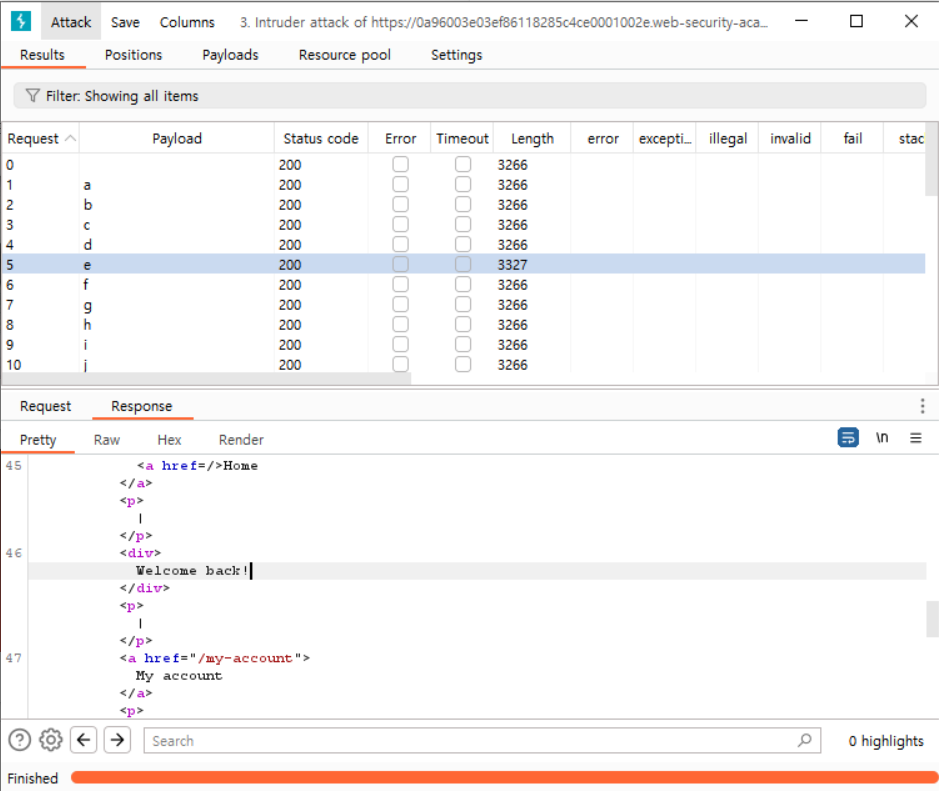Screen dimensions: 939x791
Task: Switch to the Payloads tab
Action: pyautogui.click(x=231, y=55)
